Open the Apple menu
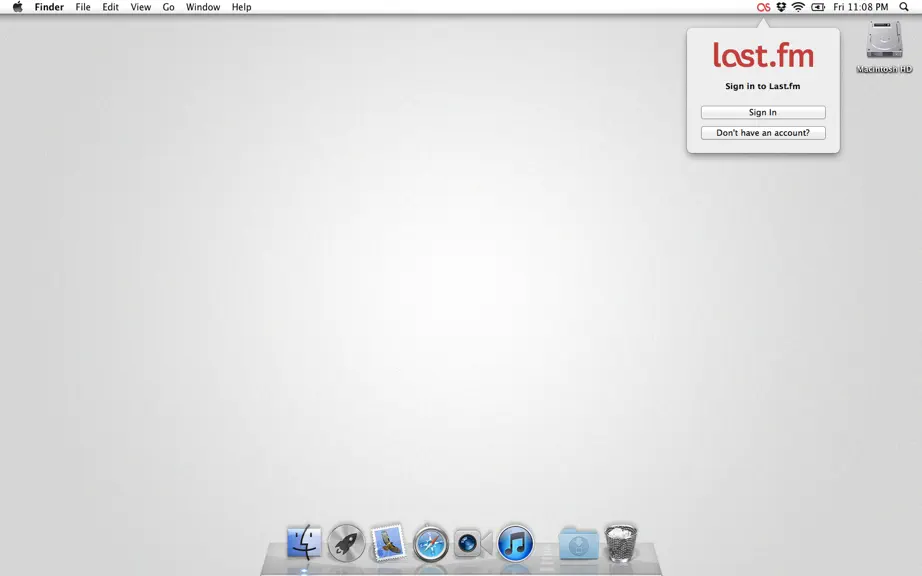The height and width of the screenshot is (576, 922). (18, 7)
